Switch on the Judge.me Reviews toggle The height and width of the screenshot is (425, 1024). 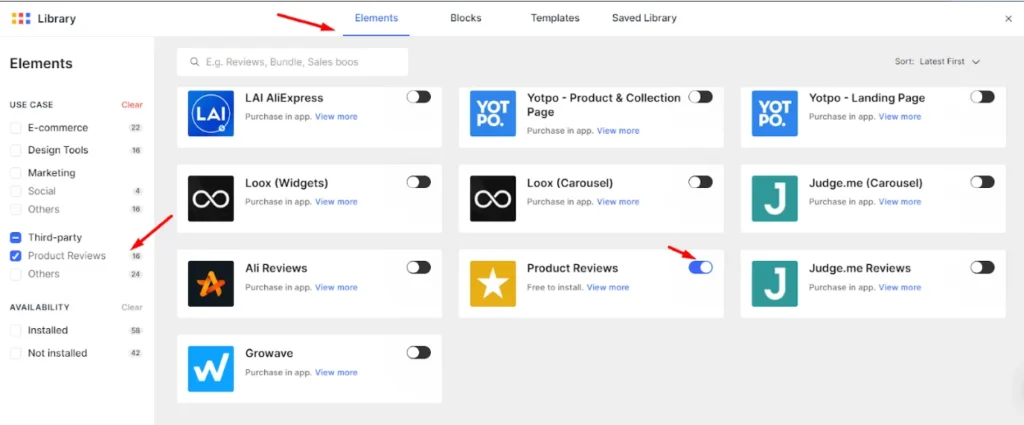[982, 267]
